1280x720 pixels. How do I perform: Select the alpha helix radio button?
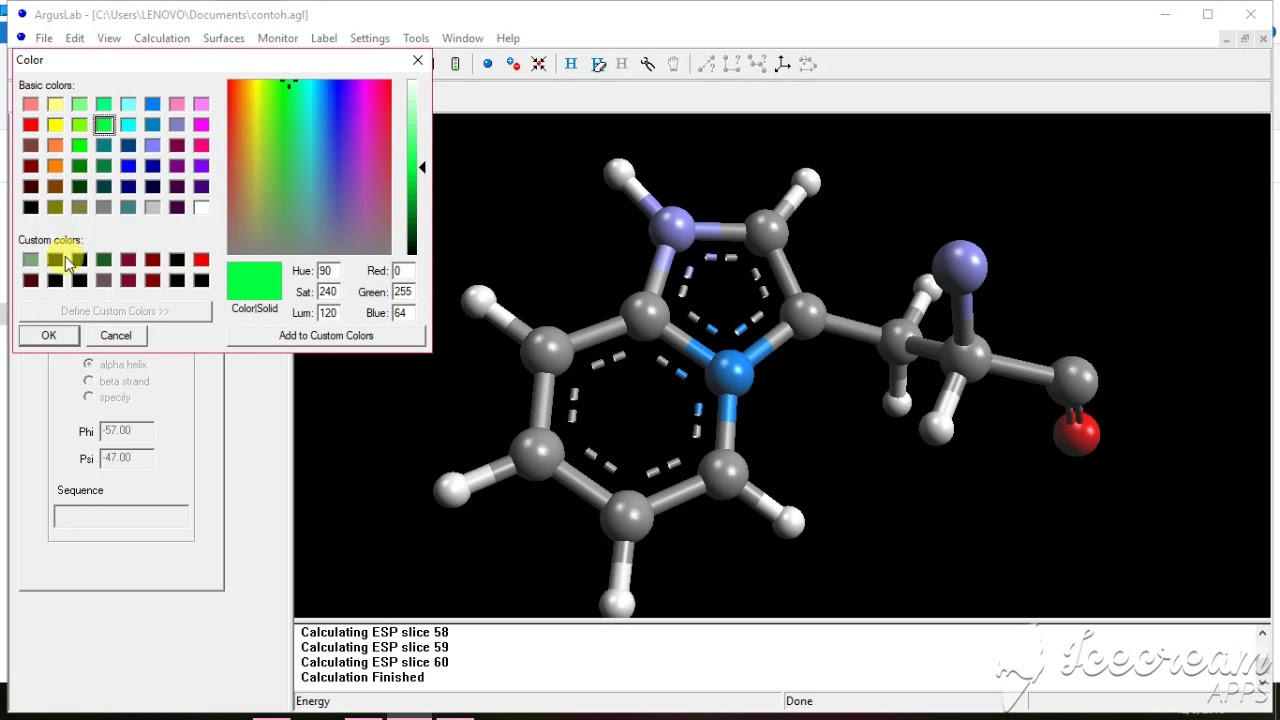click(x=89, y=364)
